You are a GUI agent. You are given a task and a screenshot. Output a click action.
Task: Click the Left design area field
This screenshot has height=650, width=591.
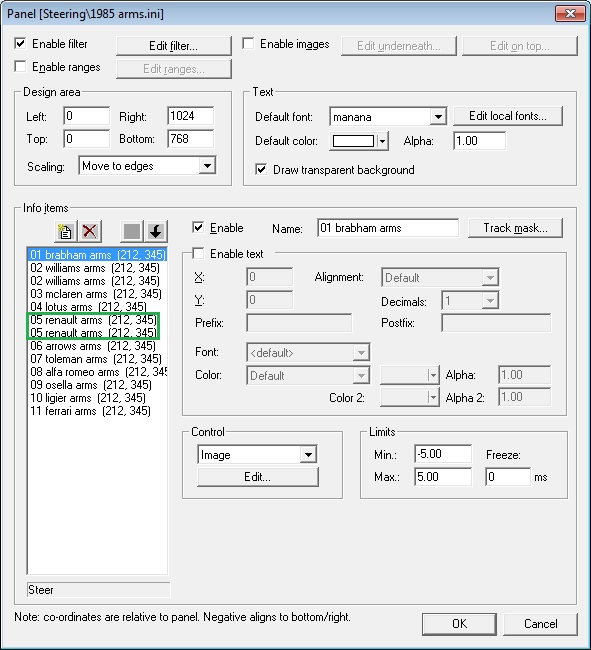(87, 116)
